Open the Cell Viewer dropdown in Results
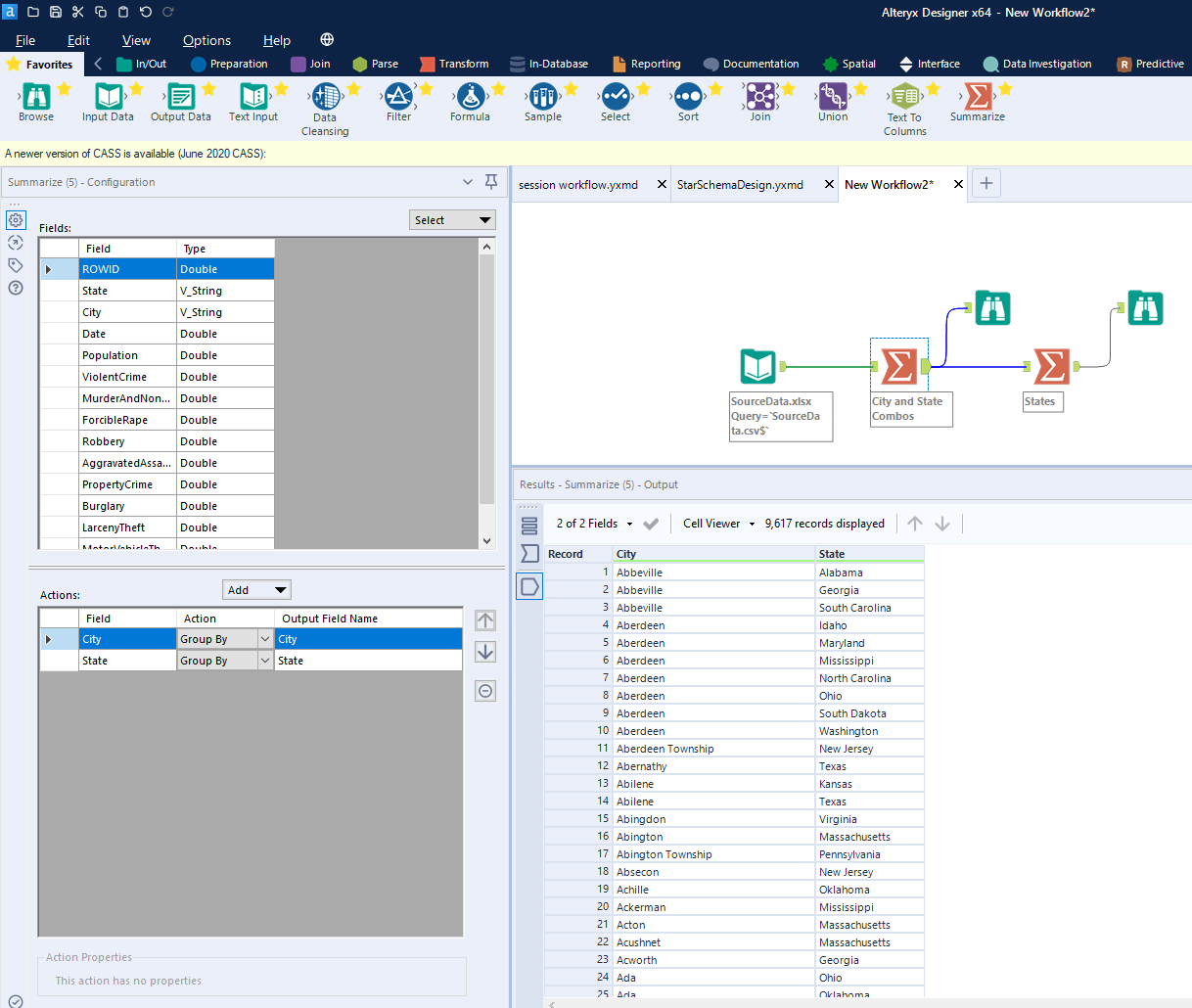Image resolution: width=1192 pixels, height=1008 pixels. tap(717, 524)
